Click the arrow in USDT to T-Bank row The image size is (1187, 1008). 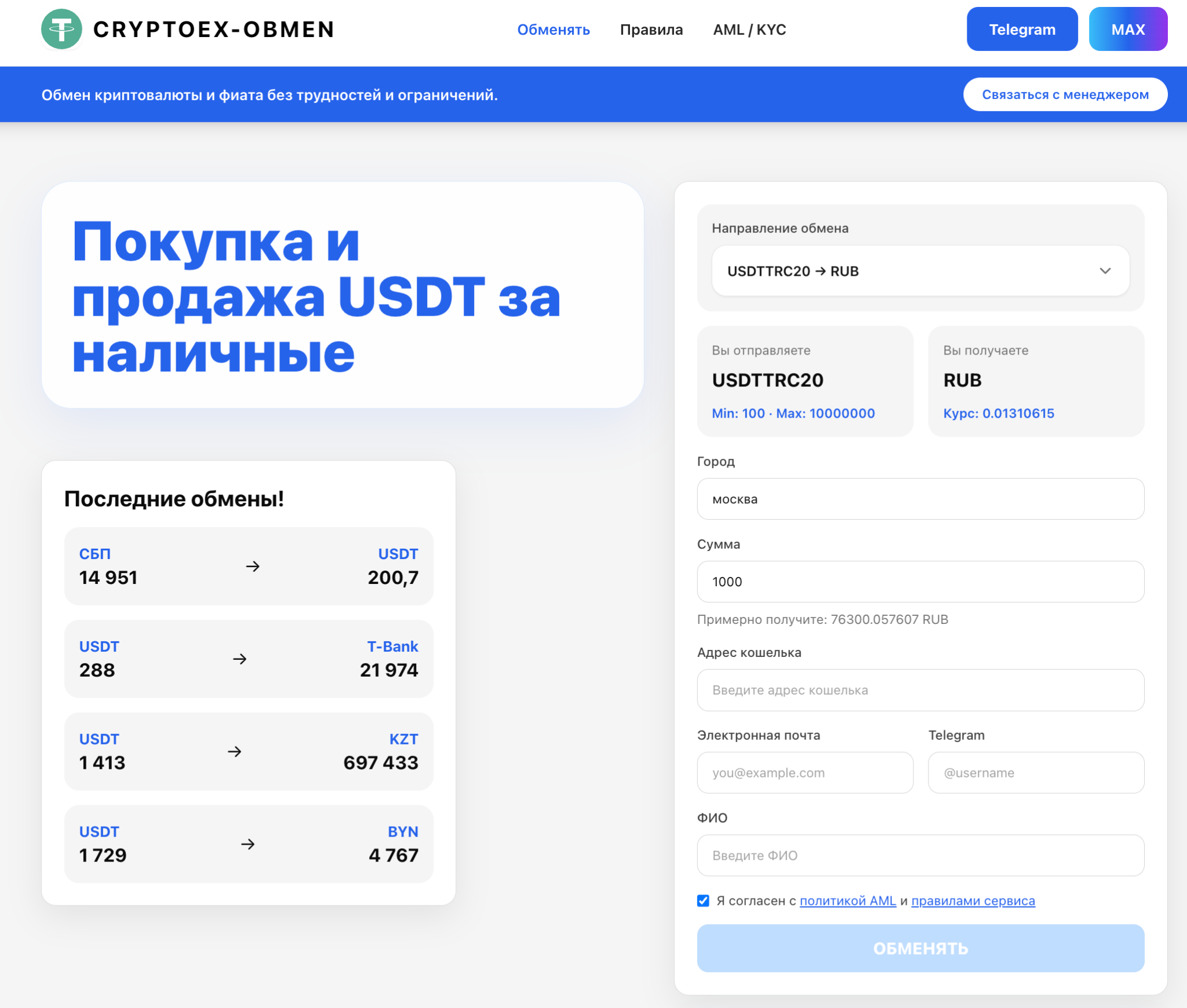(240, 659)
